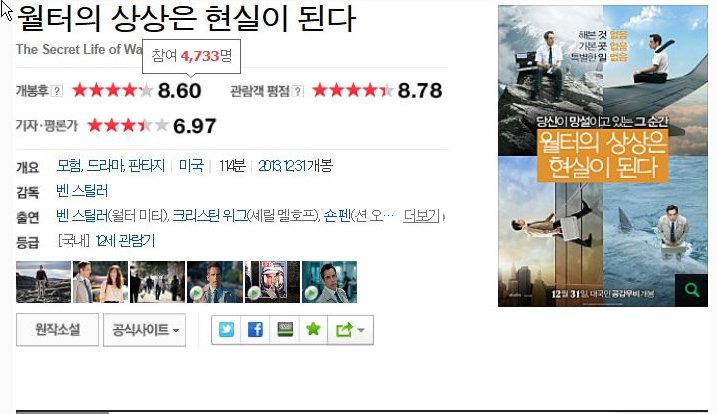This screenshot has width=717, height=414.
Task: Select the 판타지 genre link
Action: click(146, 166)
